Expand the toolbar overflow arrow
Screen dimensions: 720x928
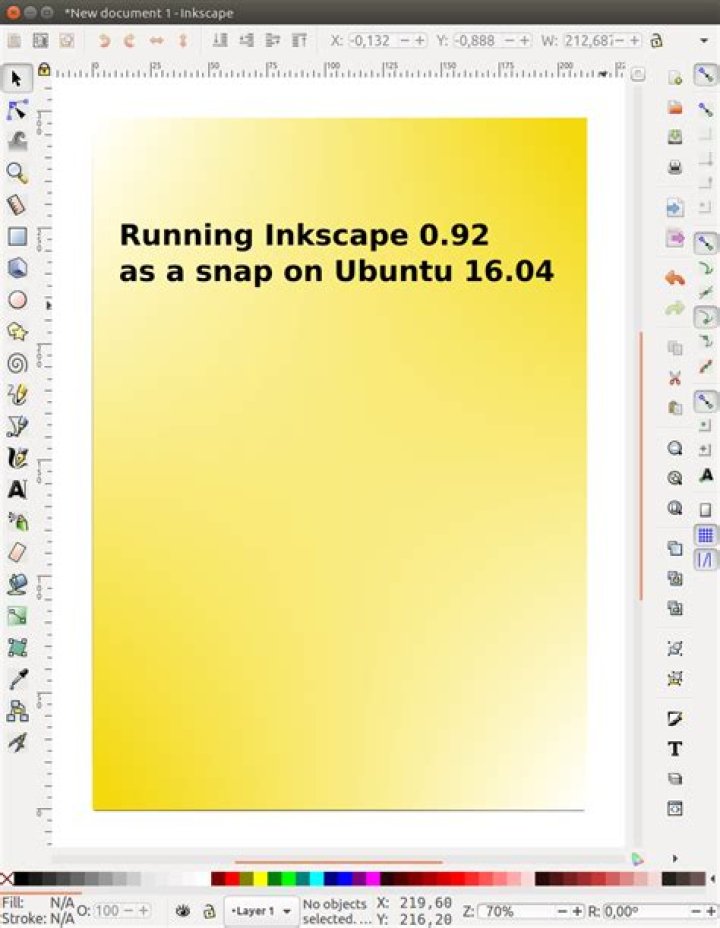click(703, 40)
